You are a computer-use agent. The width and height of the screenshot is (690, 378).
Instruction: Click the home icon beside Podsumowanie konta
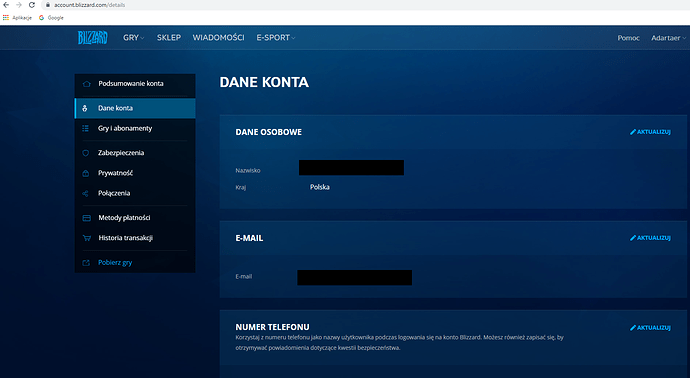87,84
